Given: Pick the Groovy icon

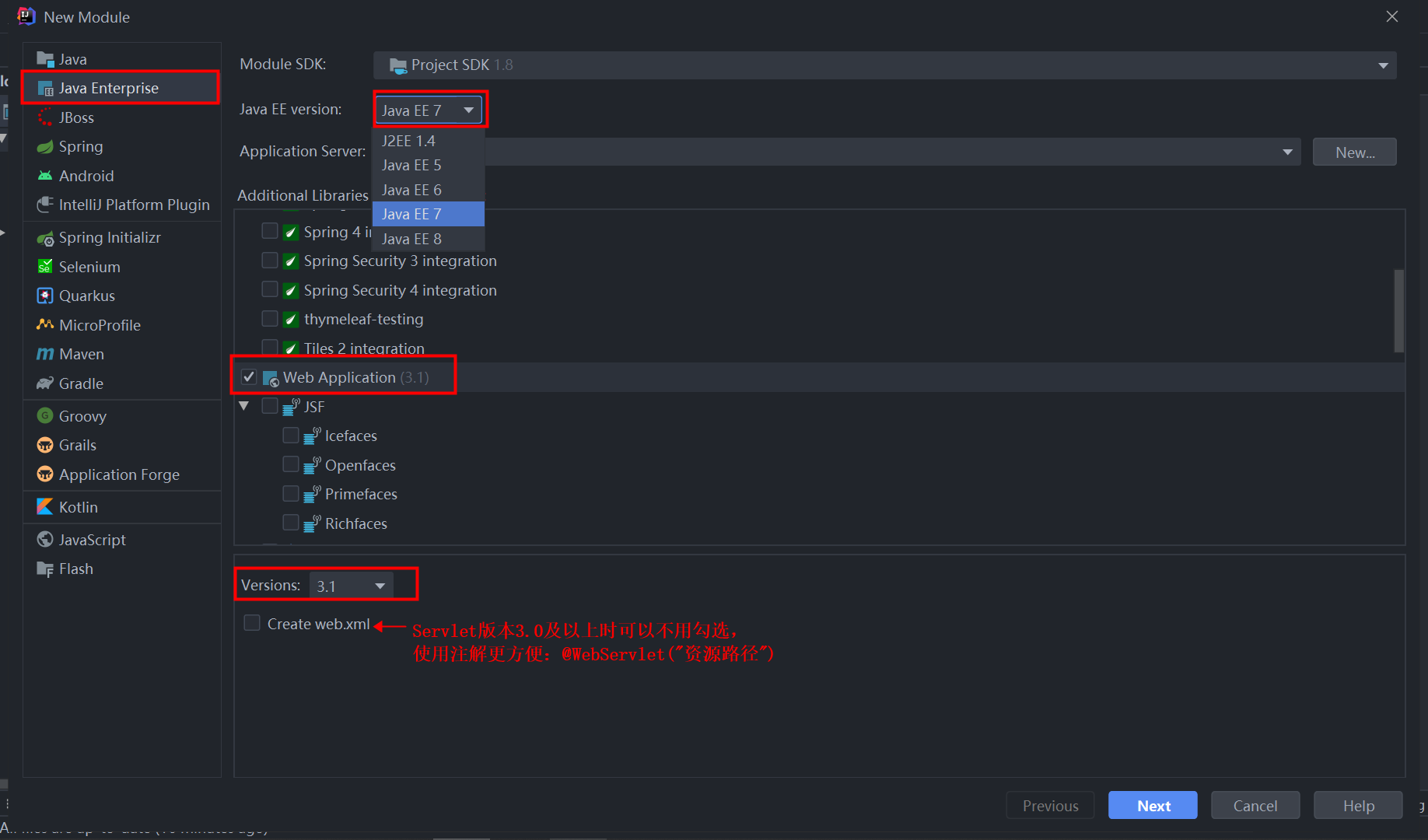Looking at the screenshot, I should click(x=45, y=416).
